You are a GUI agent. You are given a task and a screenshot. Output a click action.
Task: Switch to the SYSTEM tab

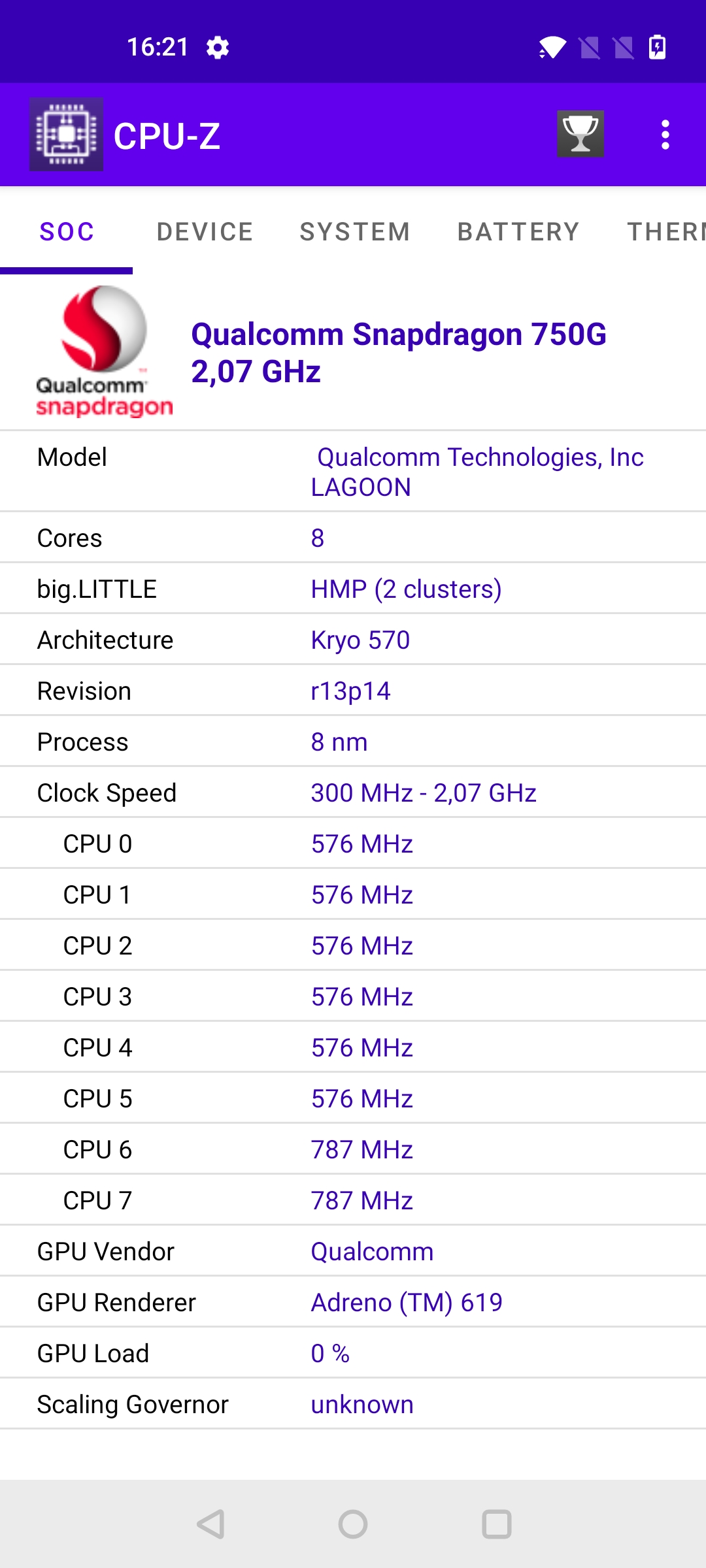[x=355, y=232]
